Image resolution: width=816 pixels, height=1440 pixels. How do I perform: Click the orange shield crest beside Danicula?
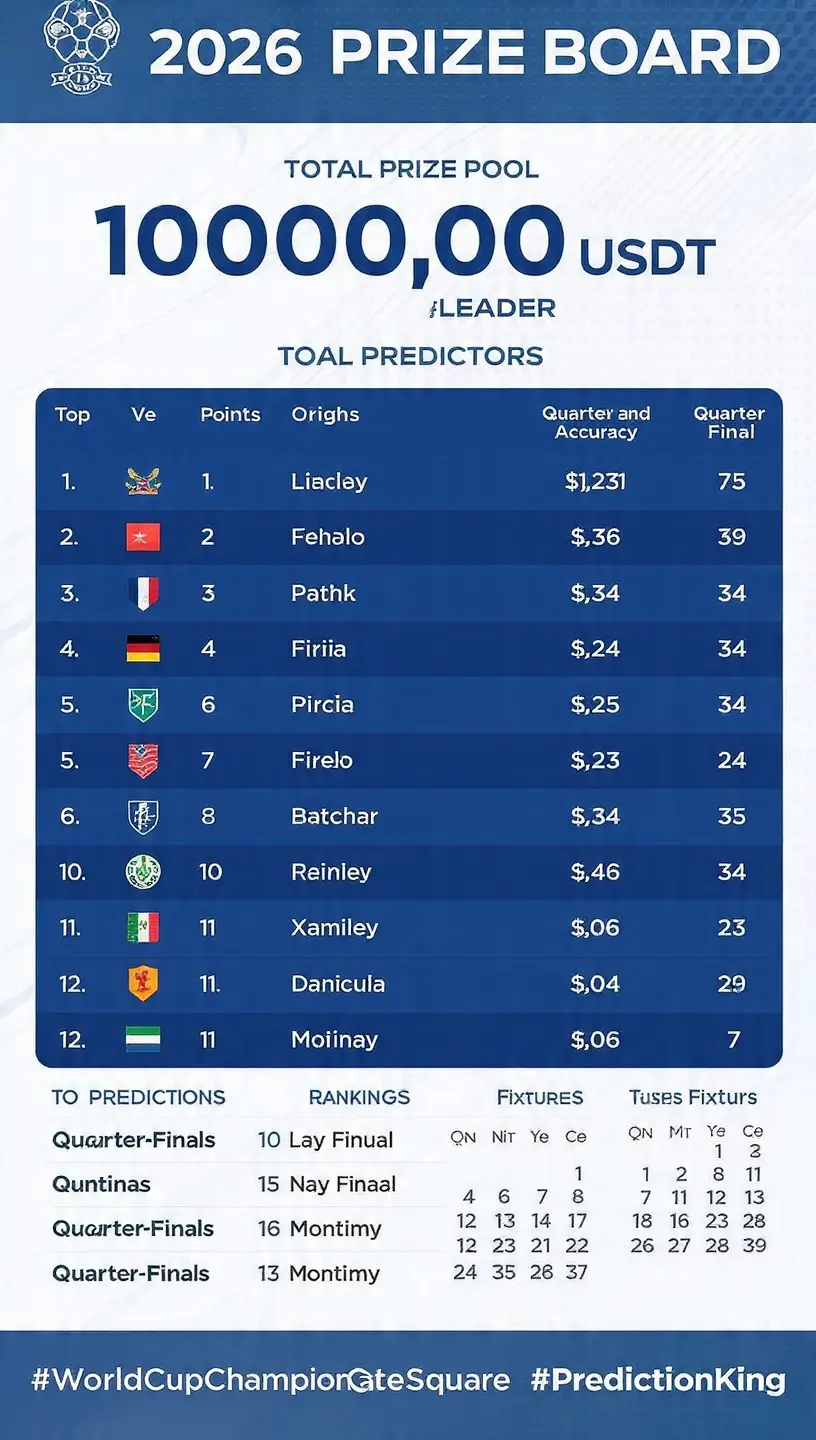[143, 984]
